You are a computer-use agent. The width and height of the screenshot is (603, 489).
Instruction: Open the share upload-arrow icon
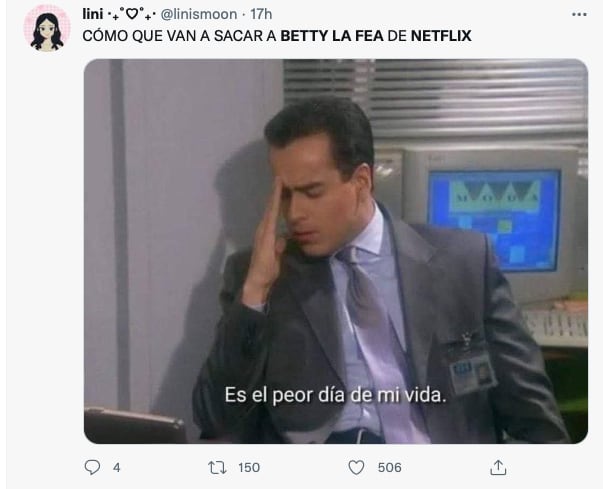[x=498, y=467]
